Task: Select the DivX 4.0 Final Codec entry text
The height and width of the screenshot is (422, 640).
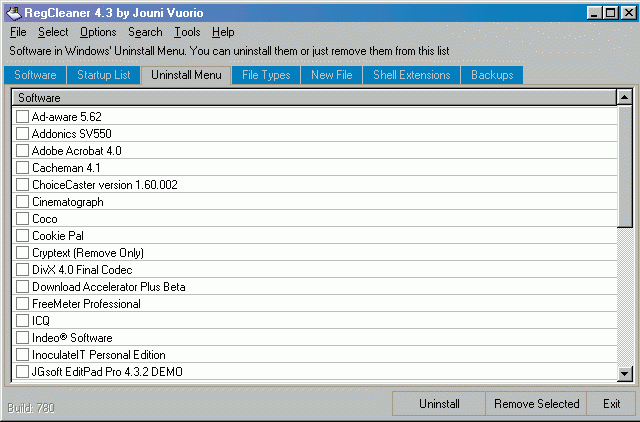Action: click(82, 270)
